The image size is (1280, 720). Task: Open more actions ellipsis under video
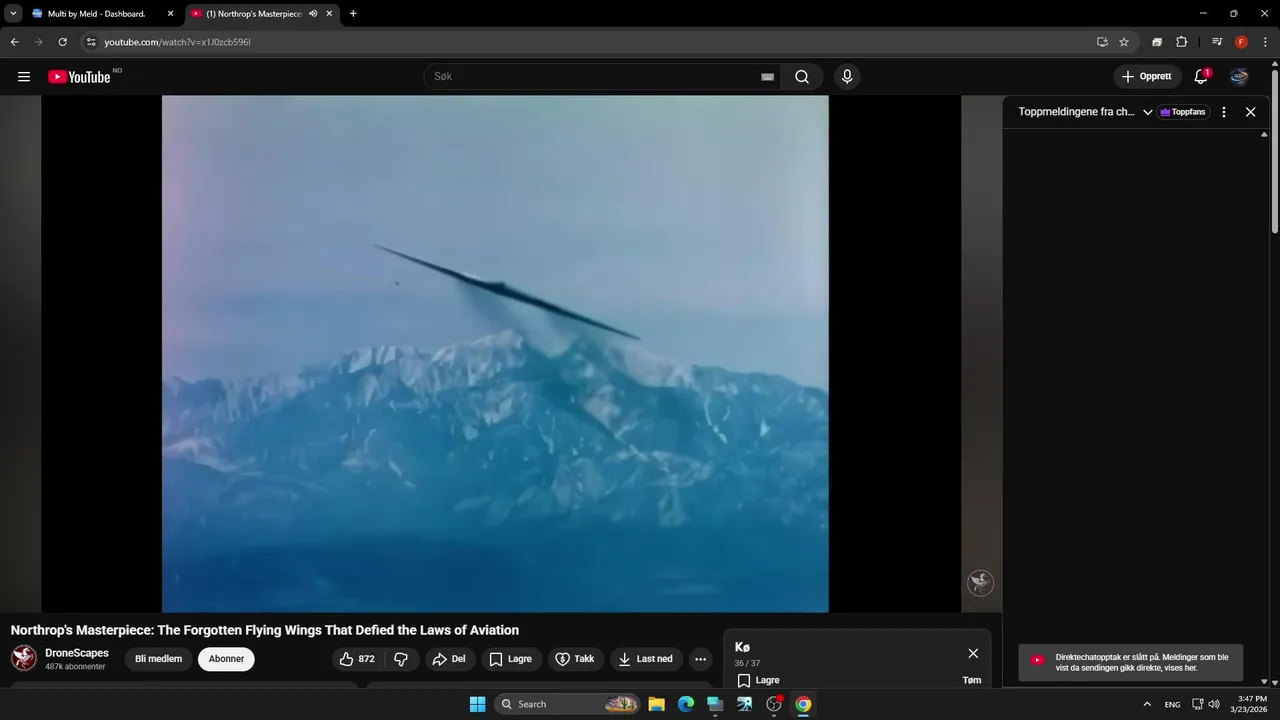pos(700,659)
